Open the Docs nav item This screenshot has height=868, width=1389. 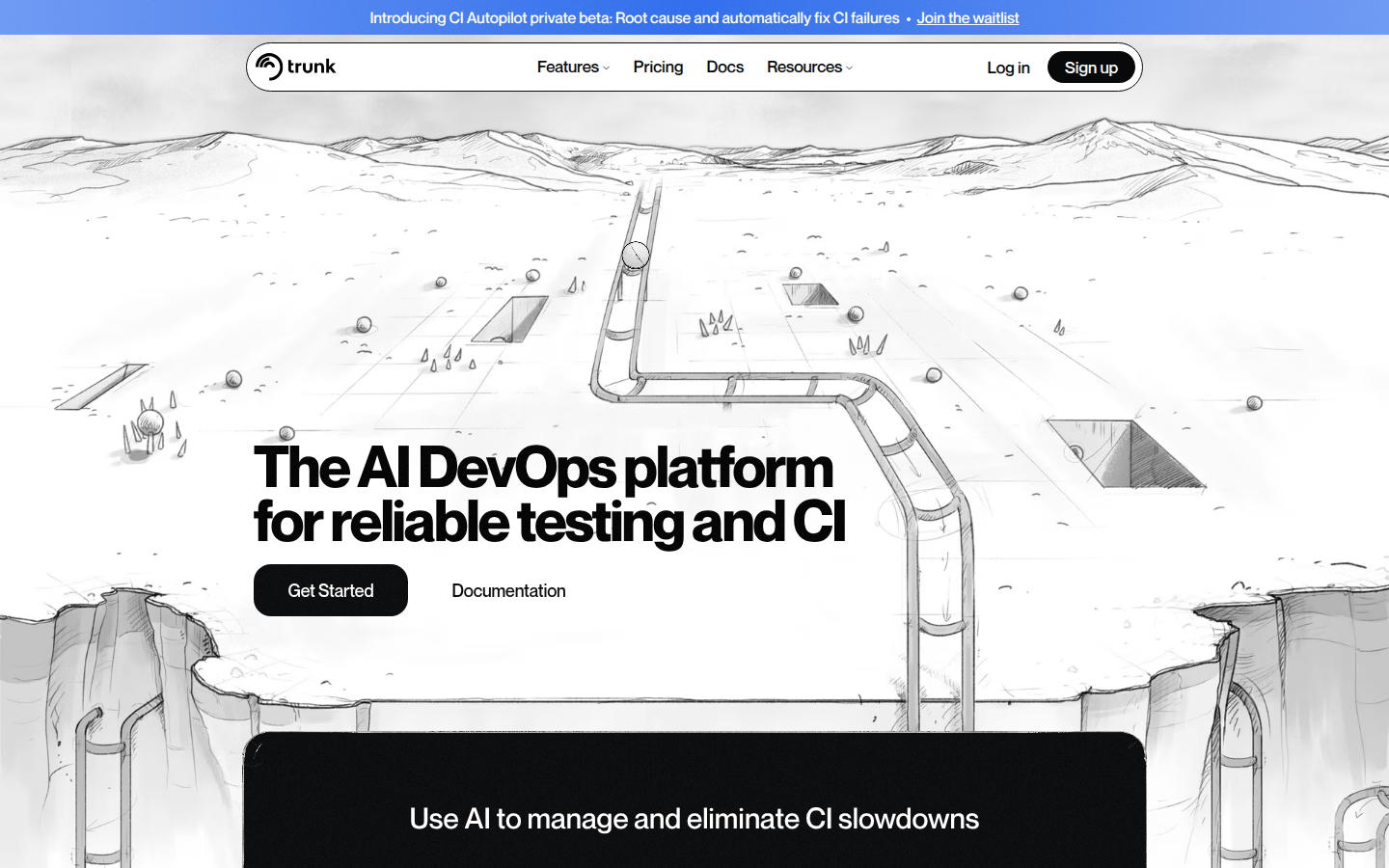point(724,67)
